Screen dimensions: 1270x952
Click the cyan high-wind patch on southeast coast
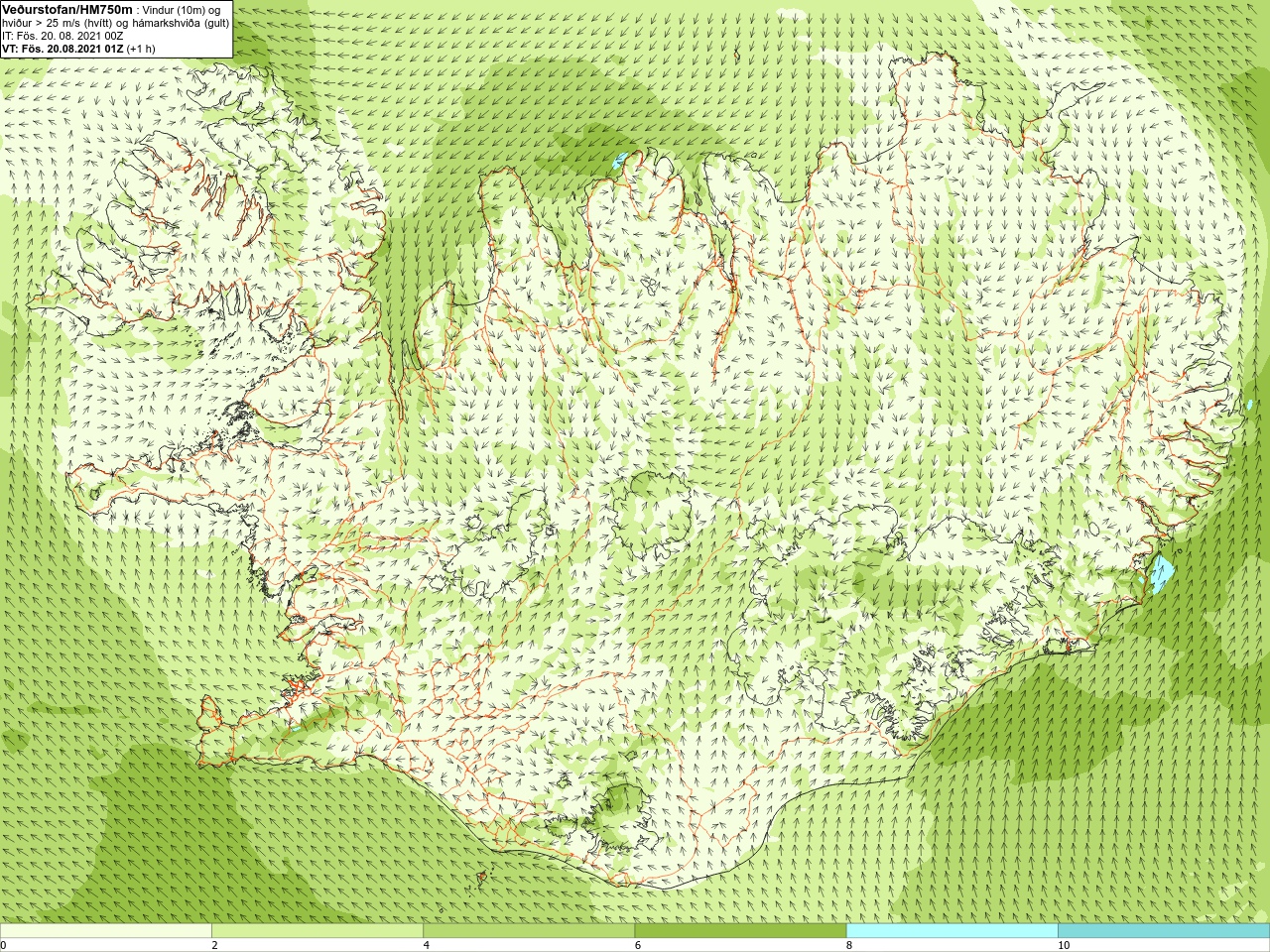click(x=1162, y=574)
